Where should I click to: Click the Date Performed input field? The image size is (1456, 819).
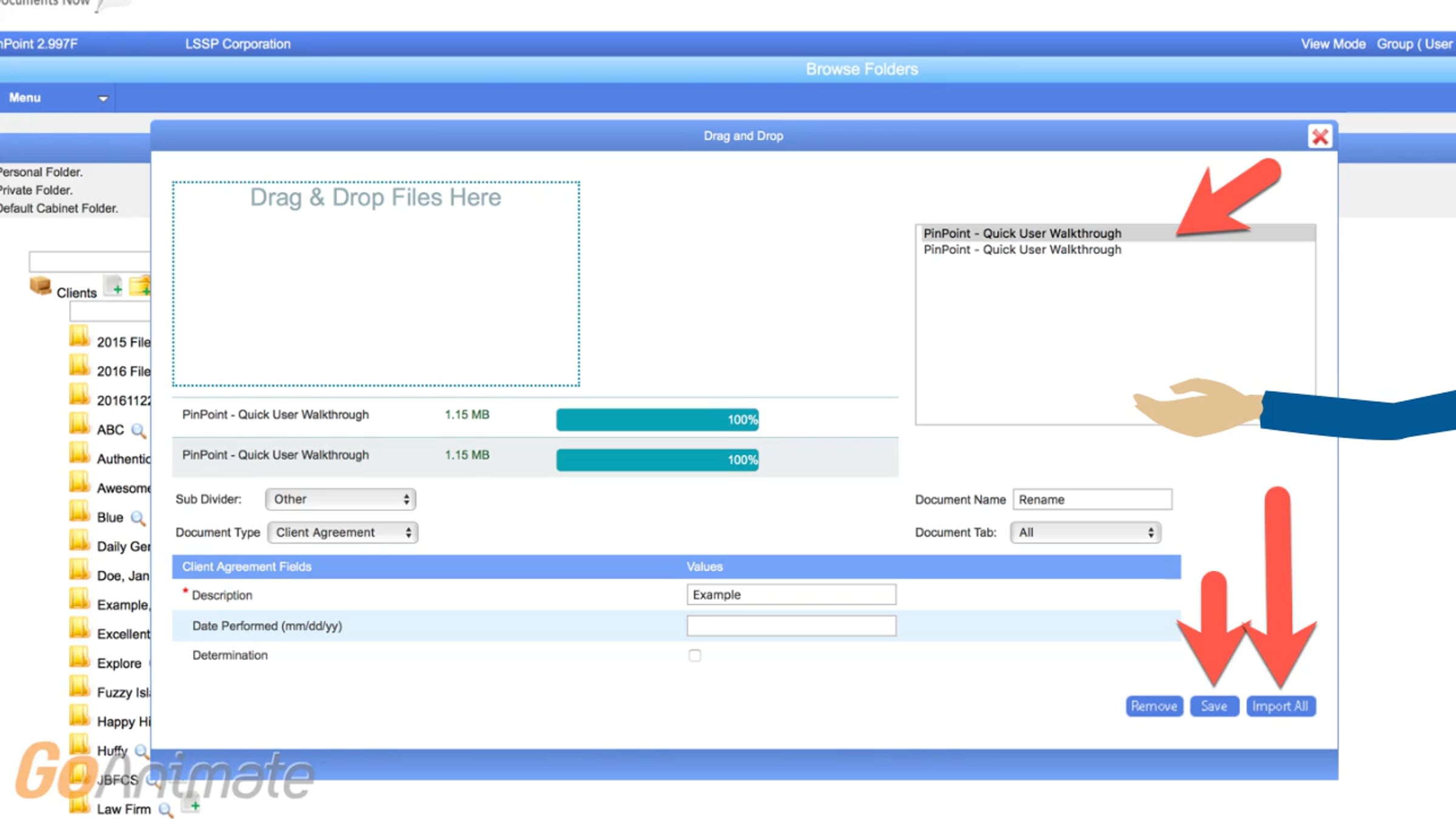coord(791,626)
